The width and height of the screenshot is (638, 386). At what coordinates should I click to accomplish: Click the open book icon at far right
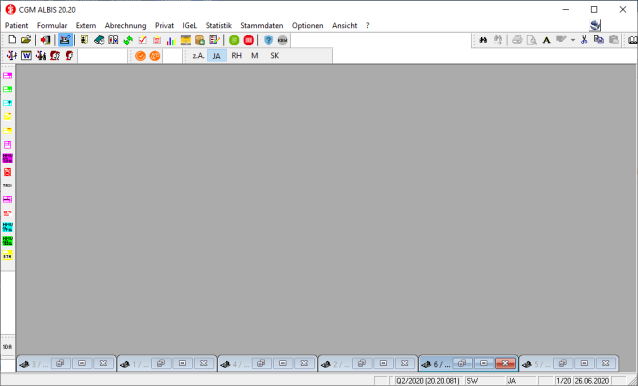633,40
